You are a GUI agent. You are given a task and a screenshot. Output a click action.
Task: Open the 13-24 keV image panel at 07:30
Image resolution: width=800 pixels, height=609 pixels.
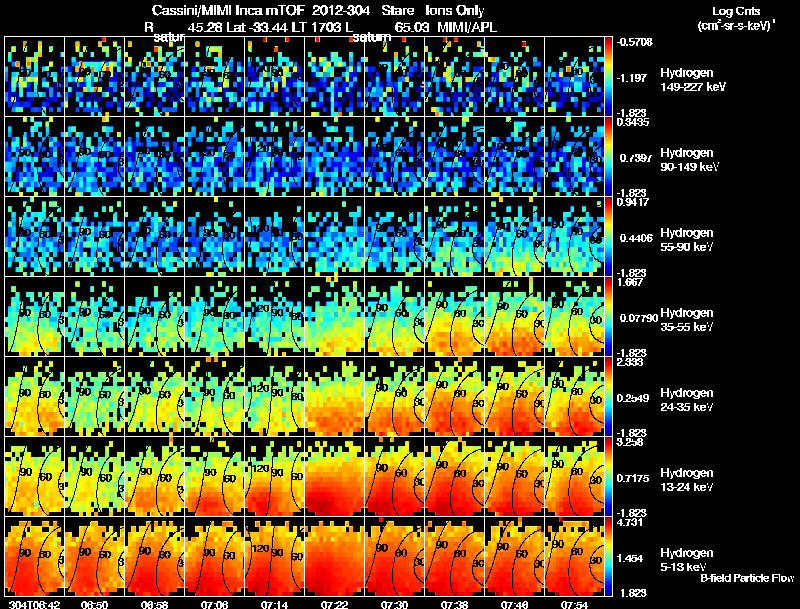[394, 476]
